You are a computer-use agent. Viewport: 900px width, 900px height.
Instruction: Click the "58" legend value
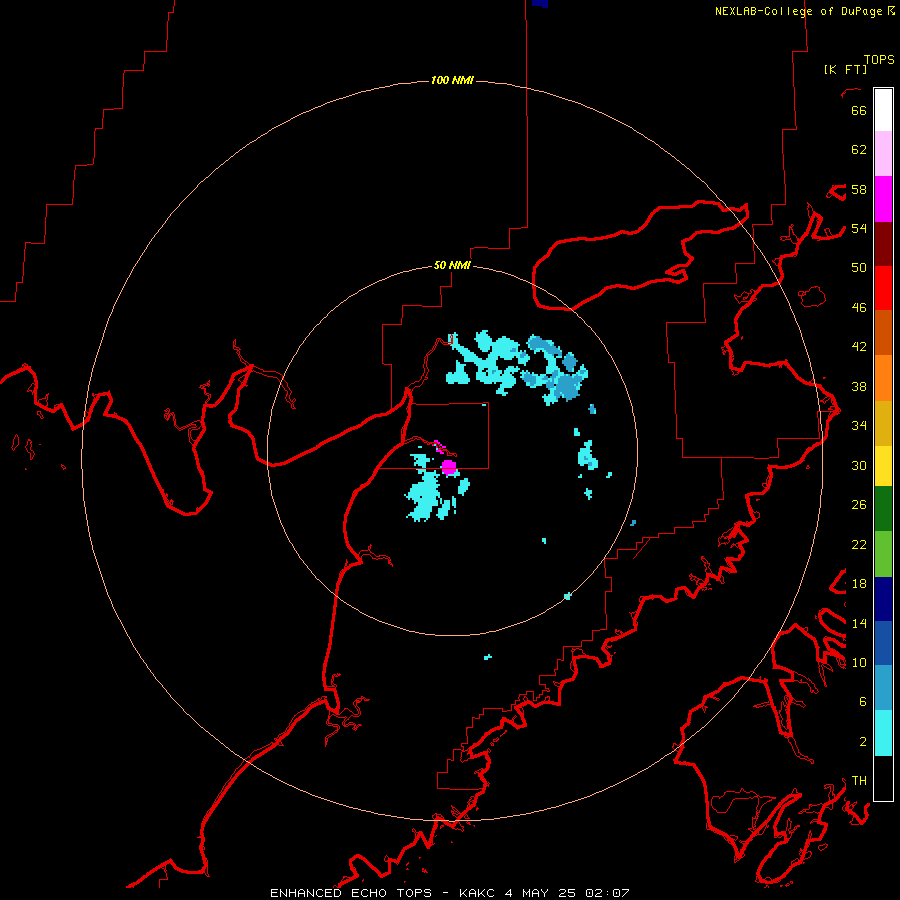click(859, 189)
